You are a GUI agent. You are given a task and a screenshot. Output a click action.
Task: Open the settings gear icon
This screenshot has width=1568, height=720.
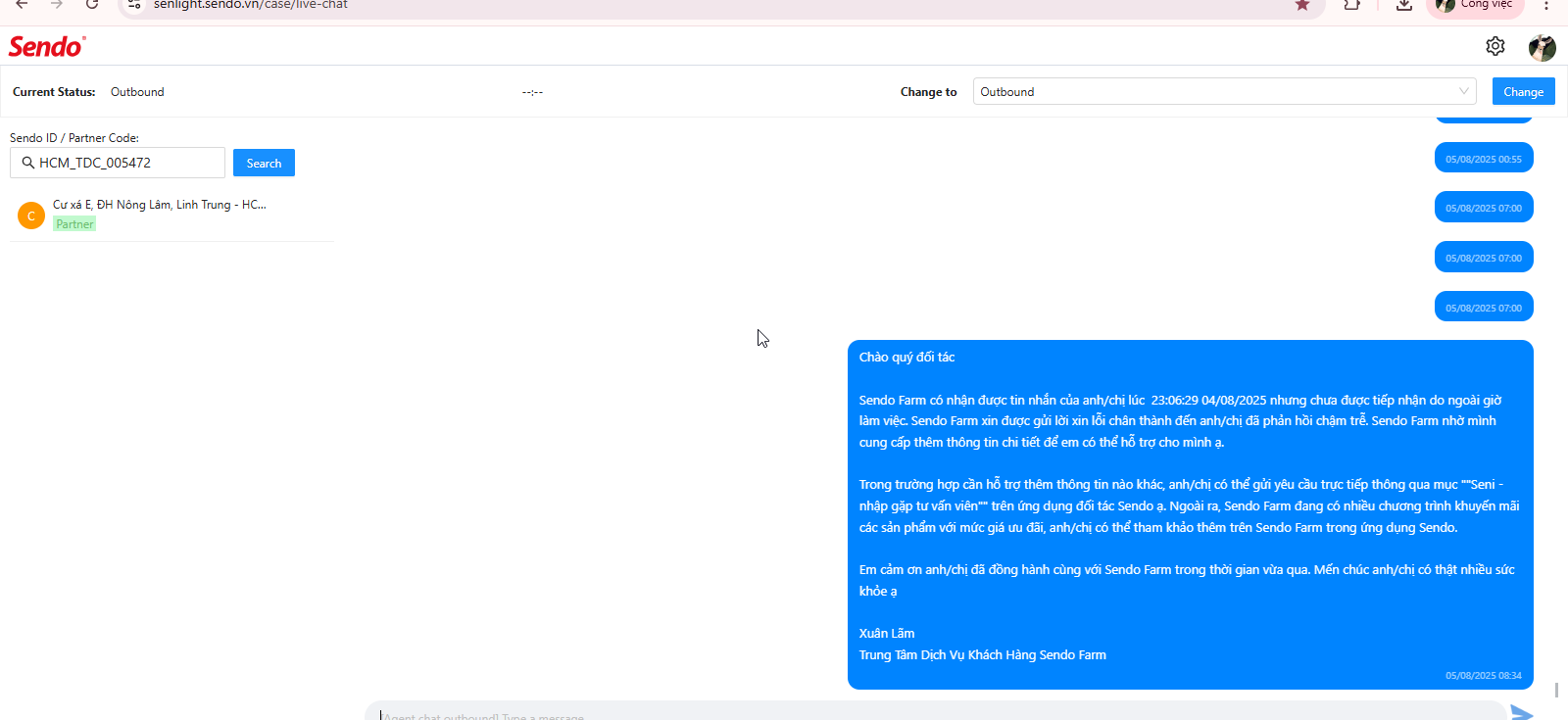(x=1494, y=46)
